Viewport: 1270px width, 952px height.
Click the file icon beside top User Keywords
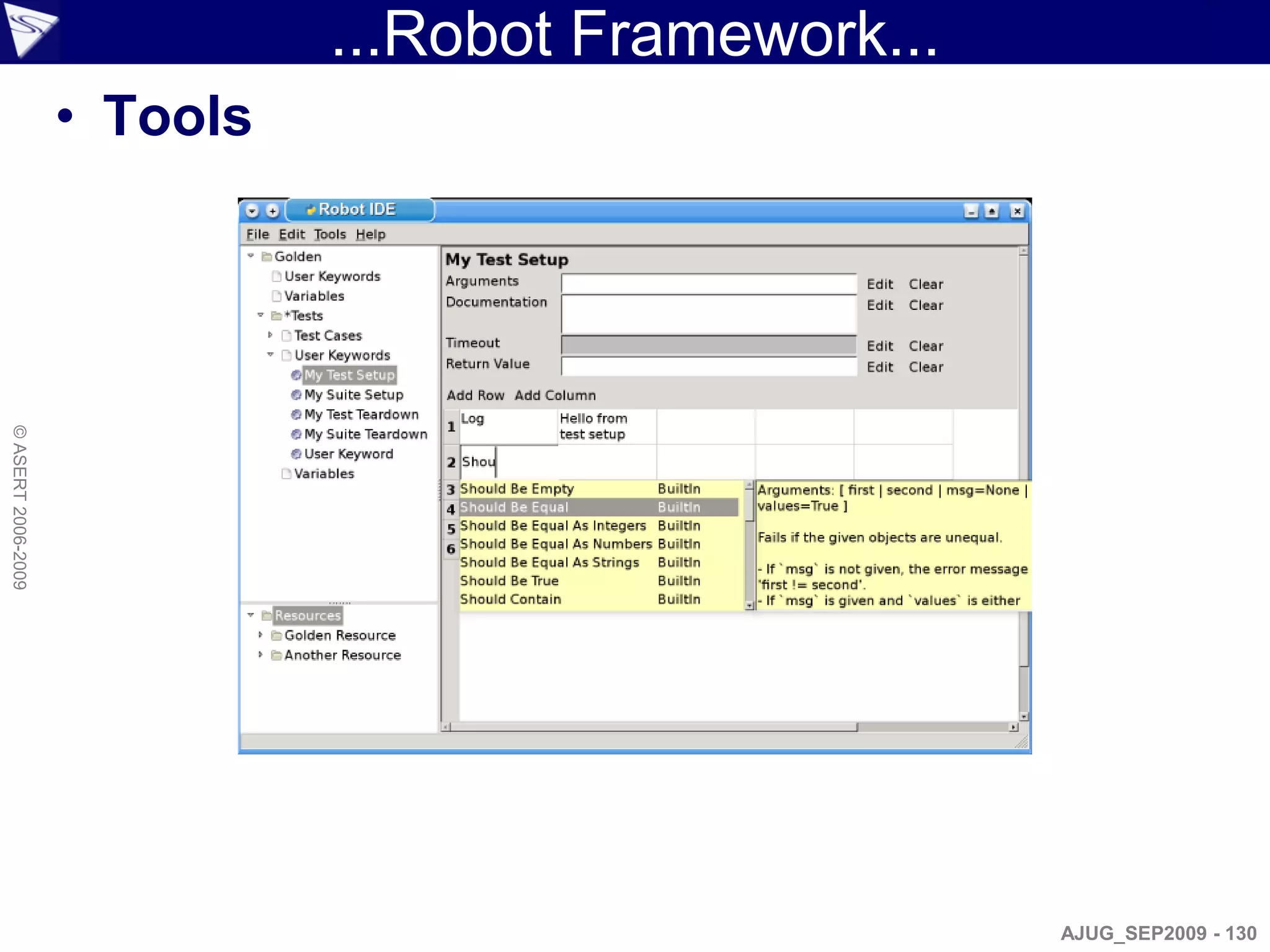(277, 276)
